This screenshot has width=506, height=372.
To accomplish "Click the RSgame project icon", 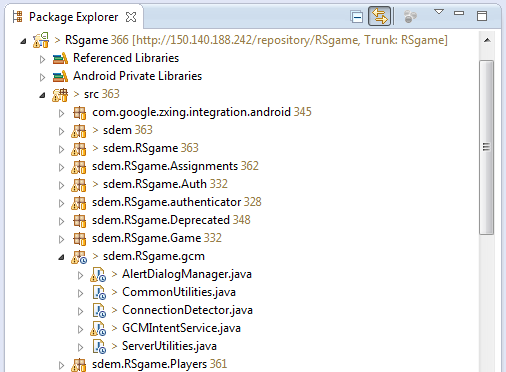I will [41, 40].
